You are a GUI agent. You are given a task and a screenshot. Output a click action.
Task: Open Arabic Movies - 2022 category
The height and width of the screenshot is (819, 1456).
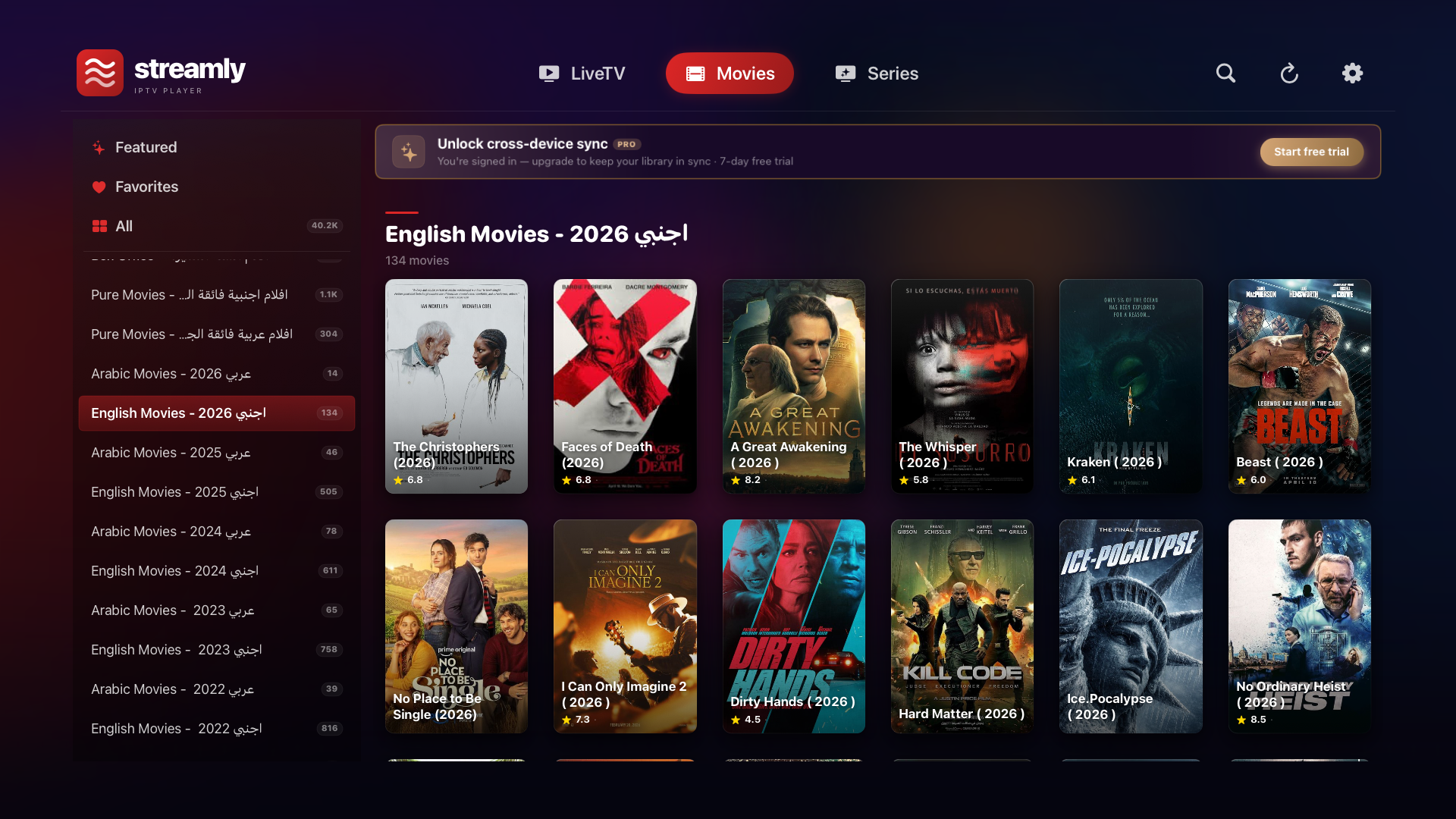point(217,689)
